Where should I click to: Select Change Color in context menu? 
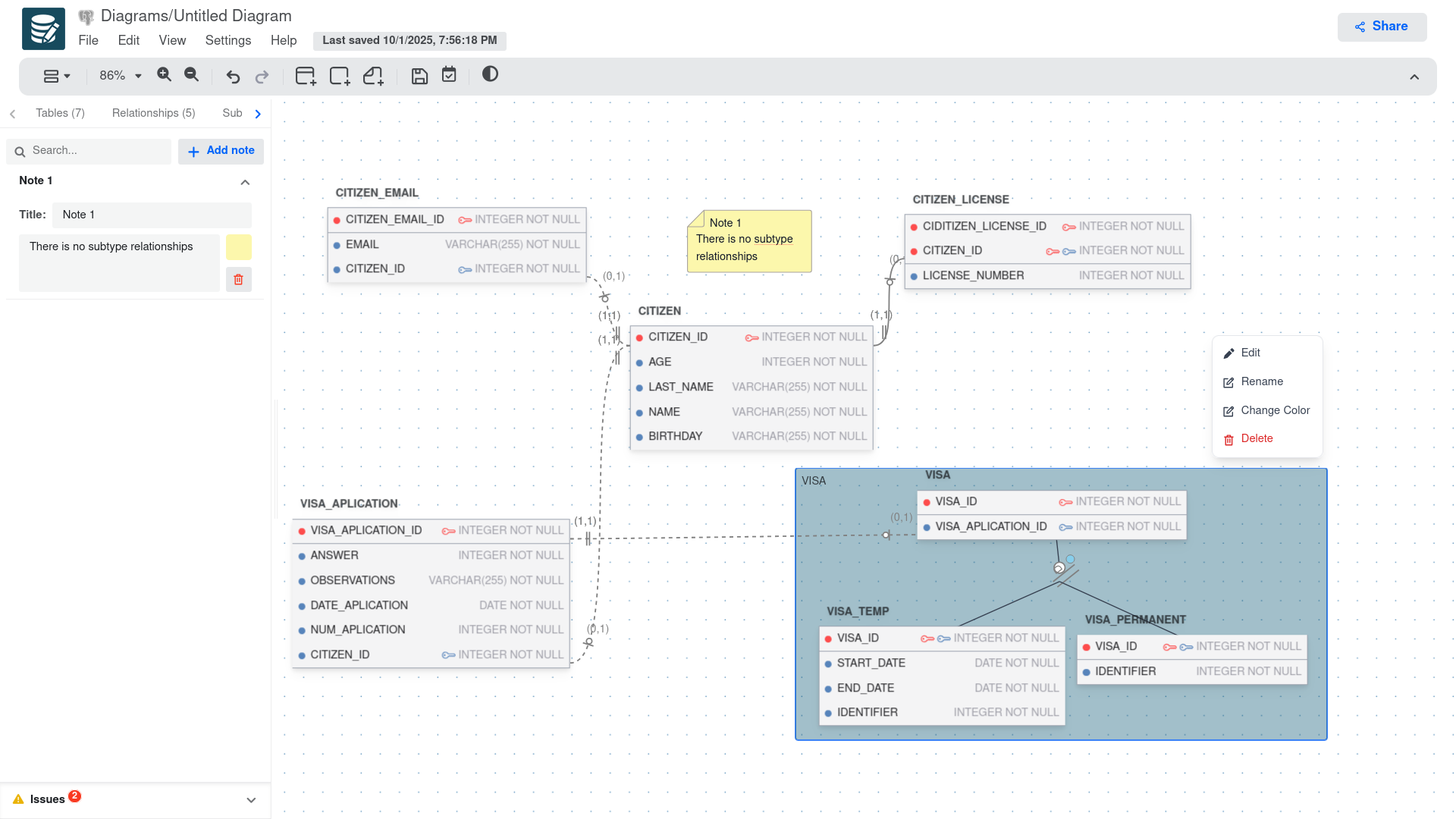[1275, 410]
